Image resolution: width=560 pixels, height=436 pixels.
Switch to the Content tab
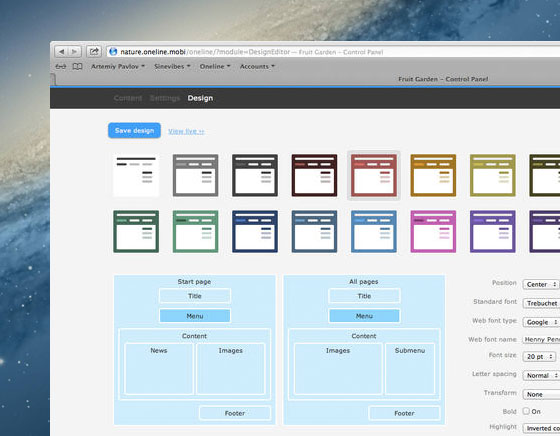128,98
